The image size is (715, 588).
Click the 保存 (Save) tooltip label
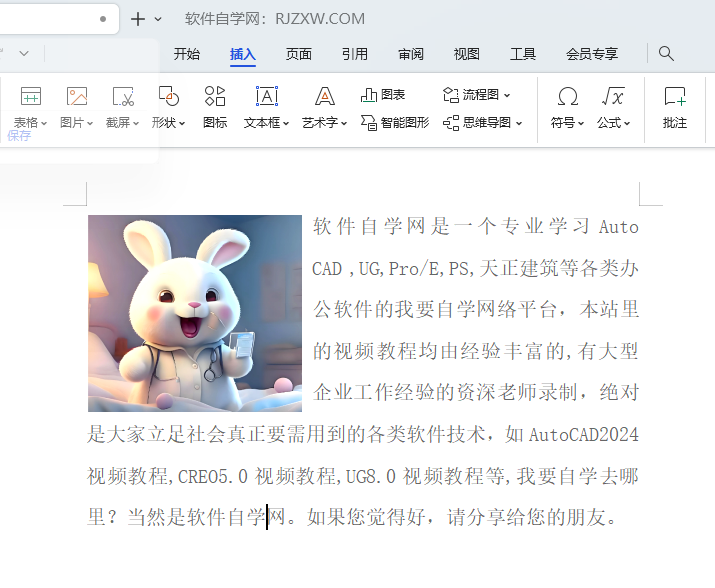pyautogui.click(x=19, y=135)
